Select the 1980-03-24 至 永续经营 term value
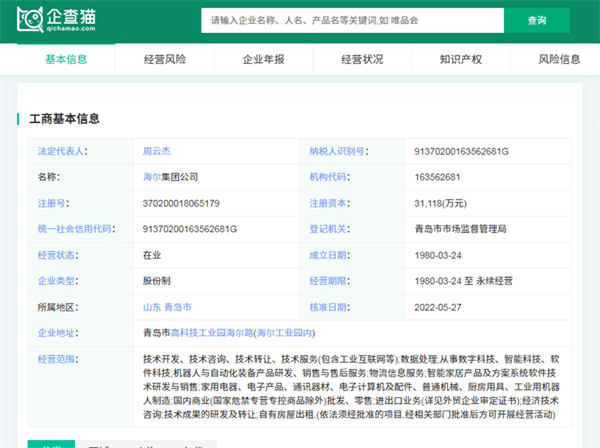Viewport: 600px width, 448px height. coord(463,281)
